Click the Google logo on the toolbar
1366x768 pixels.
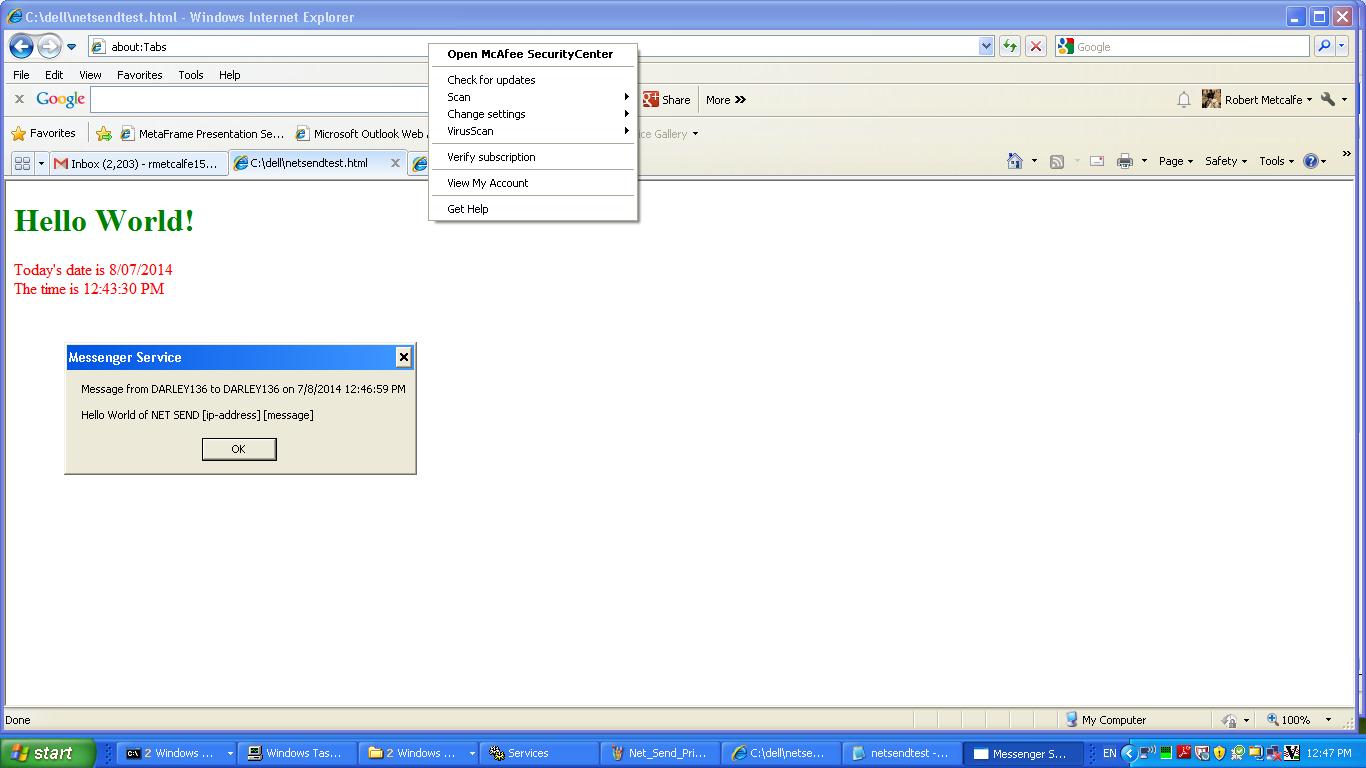(x=61, y=99)
